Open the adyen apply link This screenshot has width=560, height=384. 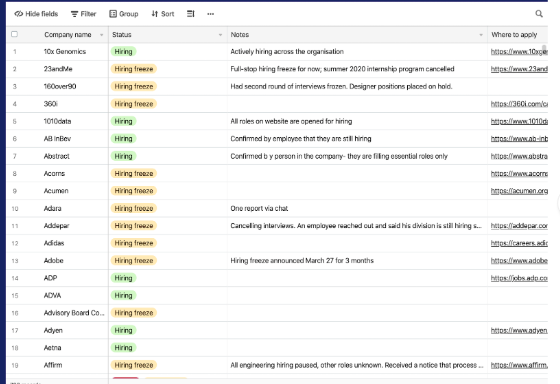tap(519, 330)
